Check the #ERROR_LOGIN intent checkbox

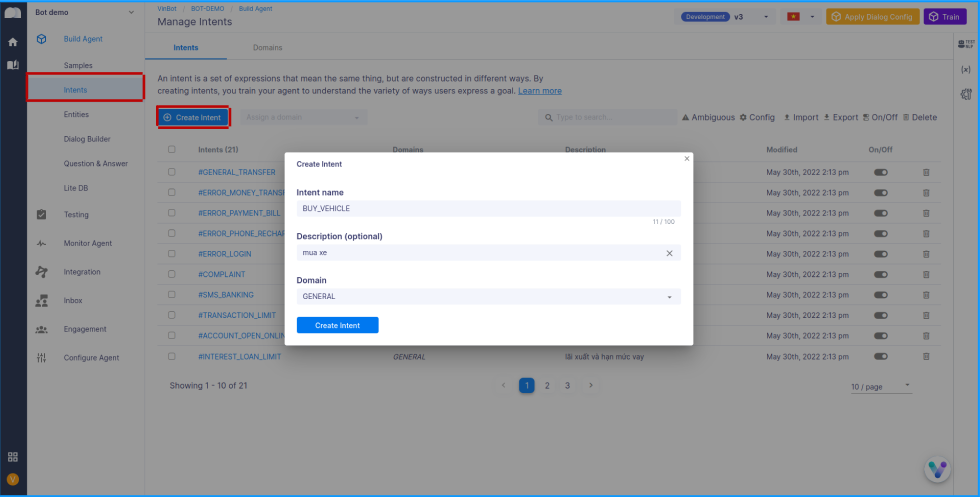(x=172, y=254)
